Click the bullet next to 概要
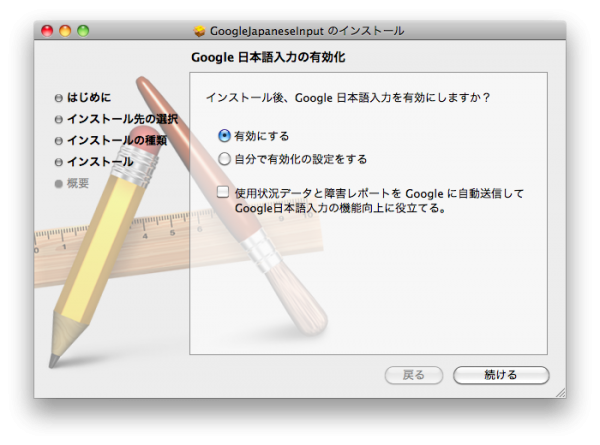This screenshot has height=445, width=600. click(x=59, y=184)
